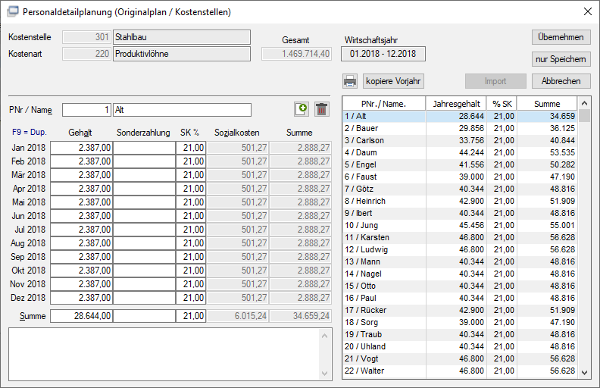Viewport: 600px width, 388px height.
Task: Delete employee with trash can icon
Action: click(x=322, y=109)
